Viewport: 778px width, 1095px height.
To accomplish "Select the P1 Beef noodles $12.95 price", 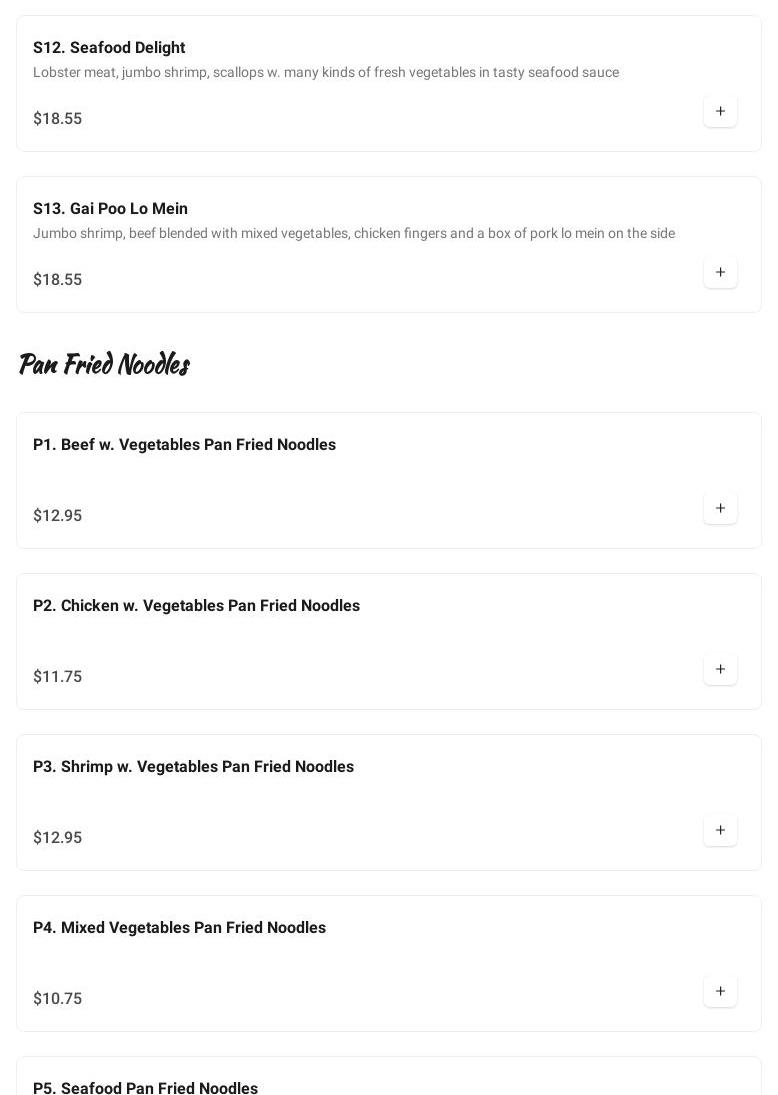I will tap(58, 516).
